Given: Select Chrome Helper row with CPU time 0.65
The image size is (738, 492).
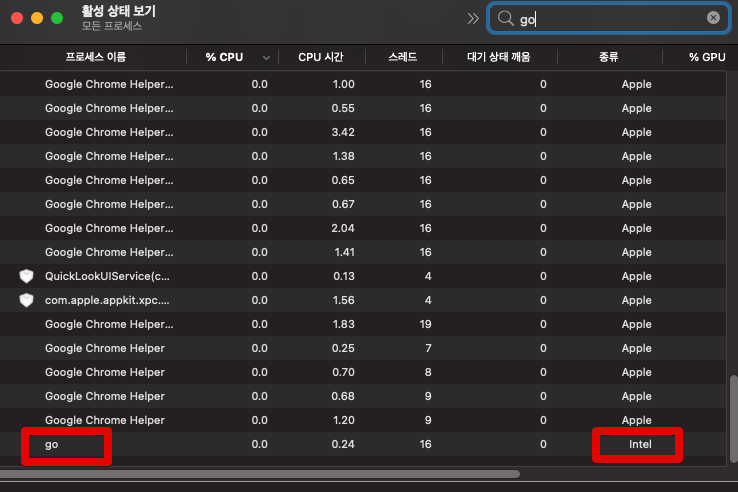Looking at the screenshot, I should click(x=362, y=180).
